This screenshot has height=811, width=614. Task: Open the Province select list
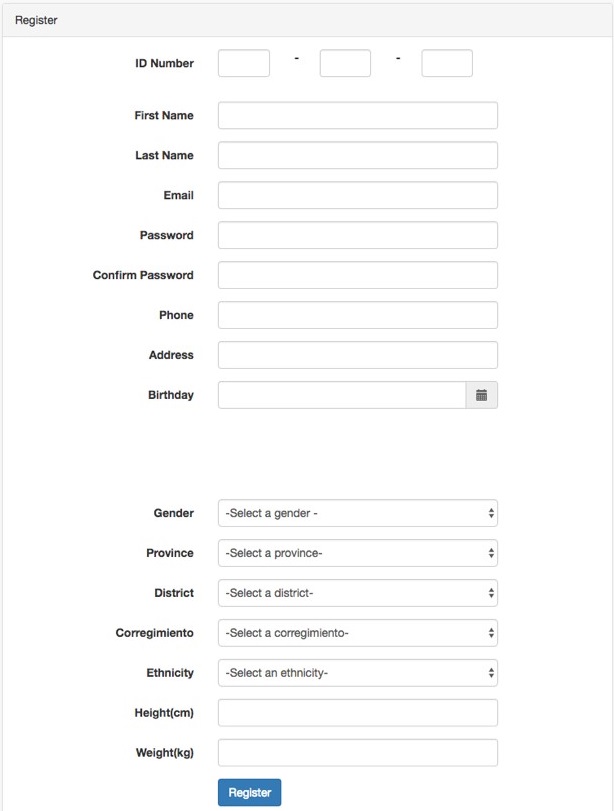tap(358, 553)
